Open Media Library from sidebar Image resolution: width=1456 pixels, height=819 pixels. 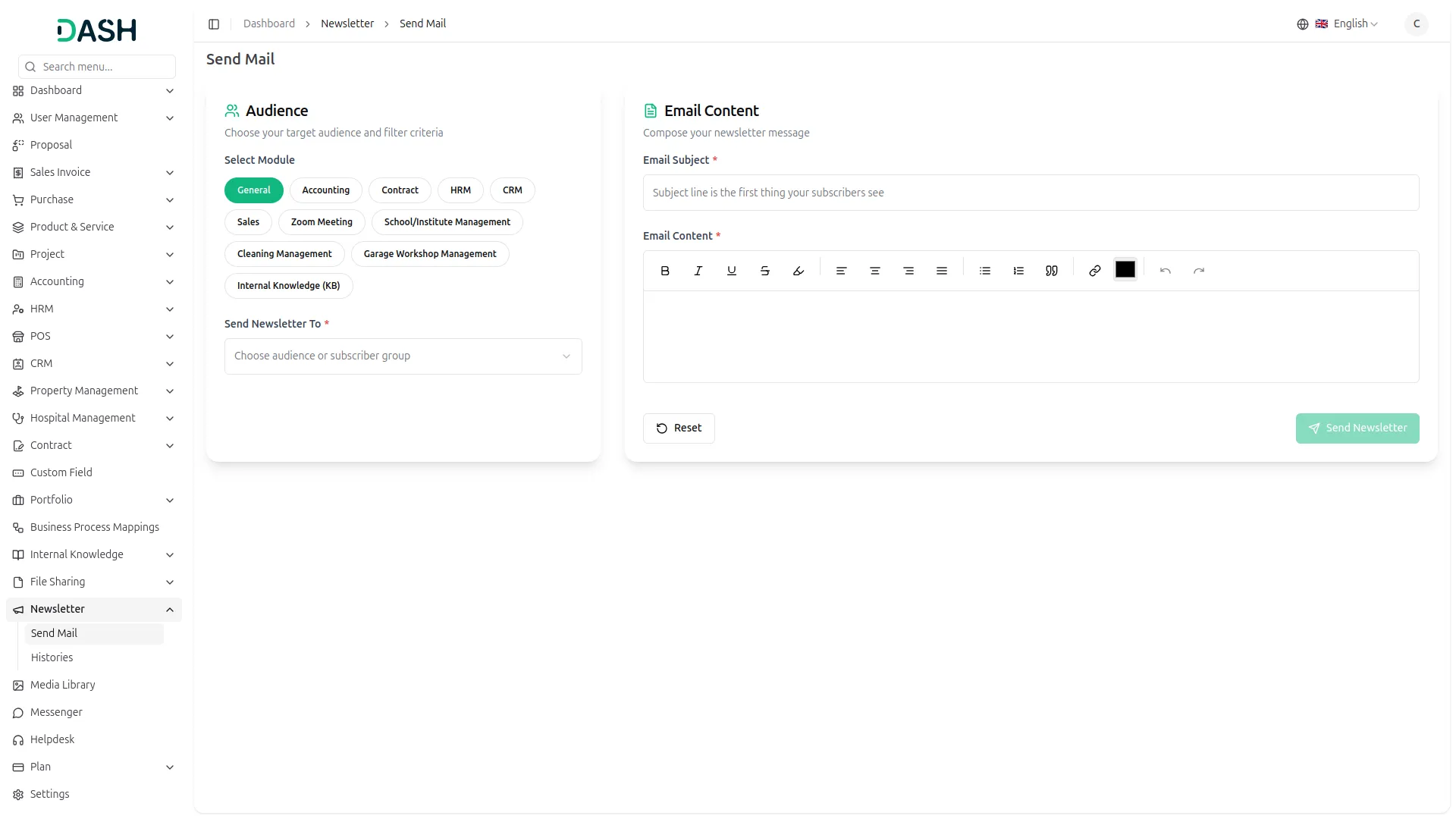tap(62, 685)
